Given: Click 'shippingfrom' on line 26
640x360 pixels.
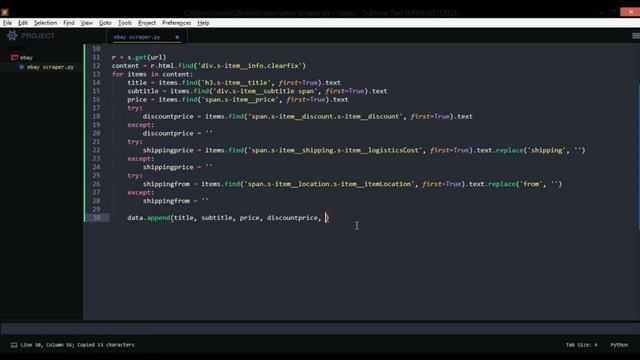Looking at the screenshot, I should (x=166, y=184).
